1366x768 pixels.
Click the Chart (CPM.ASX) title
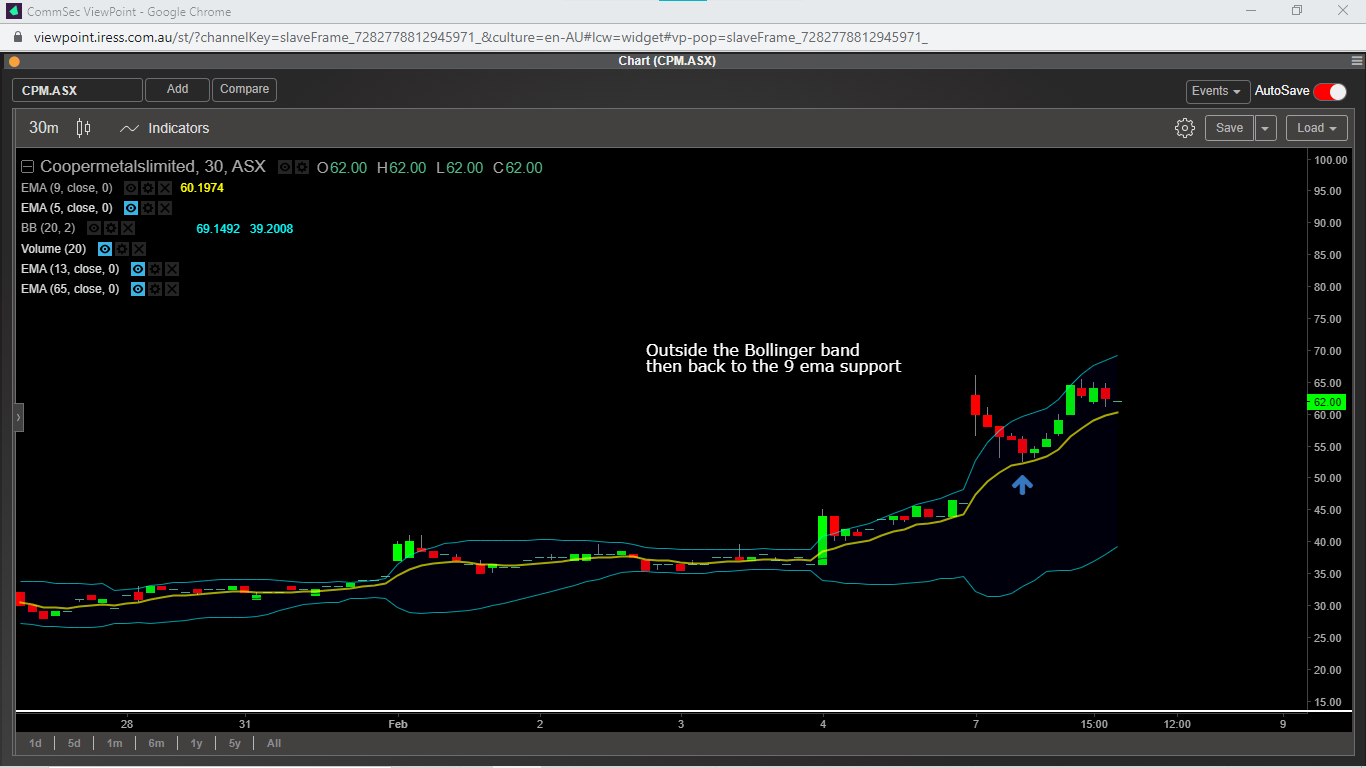tap(667, 61)
